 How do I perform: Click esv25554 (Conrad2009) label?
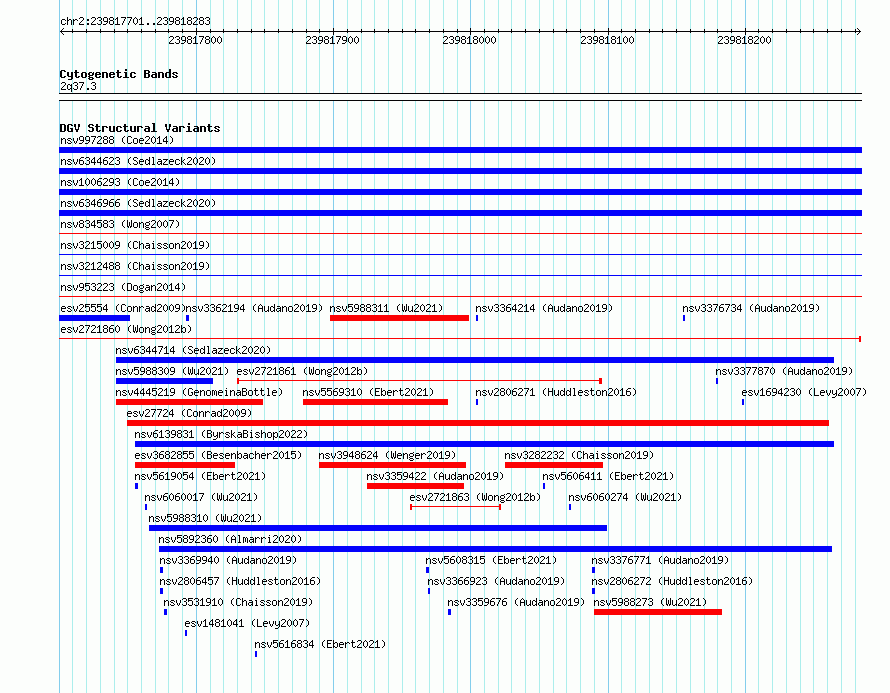pos(123,308)
